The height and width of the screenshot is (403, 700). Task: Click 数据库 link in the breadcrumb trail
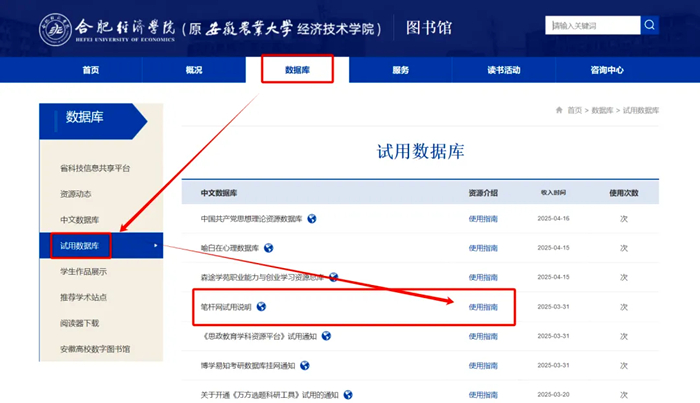pyautogui.click(x=602, y=110)
